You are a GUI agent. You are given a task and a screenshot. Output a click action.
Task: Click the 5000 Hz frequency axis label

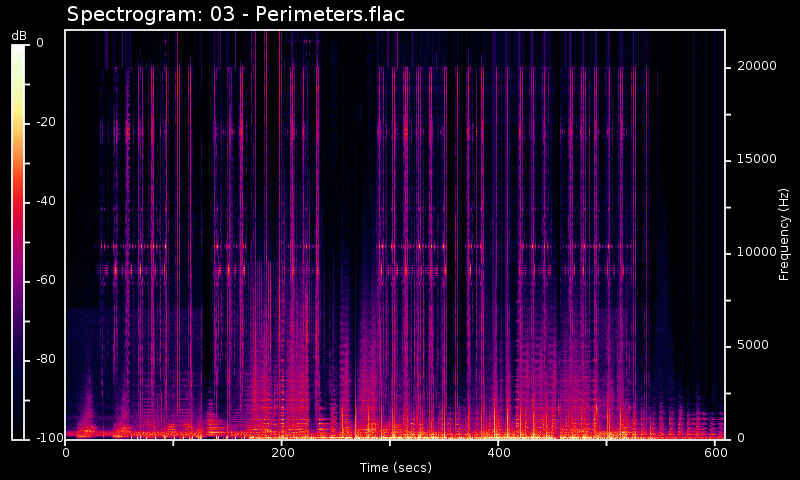(754, 345)
